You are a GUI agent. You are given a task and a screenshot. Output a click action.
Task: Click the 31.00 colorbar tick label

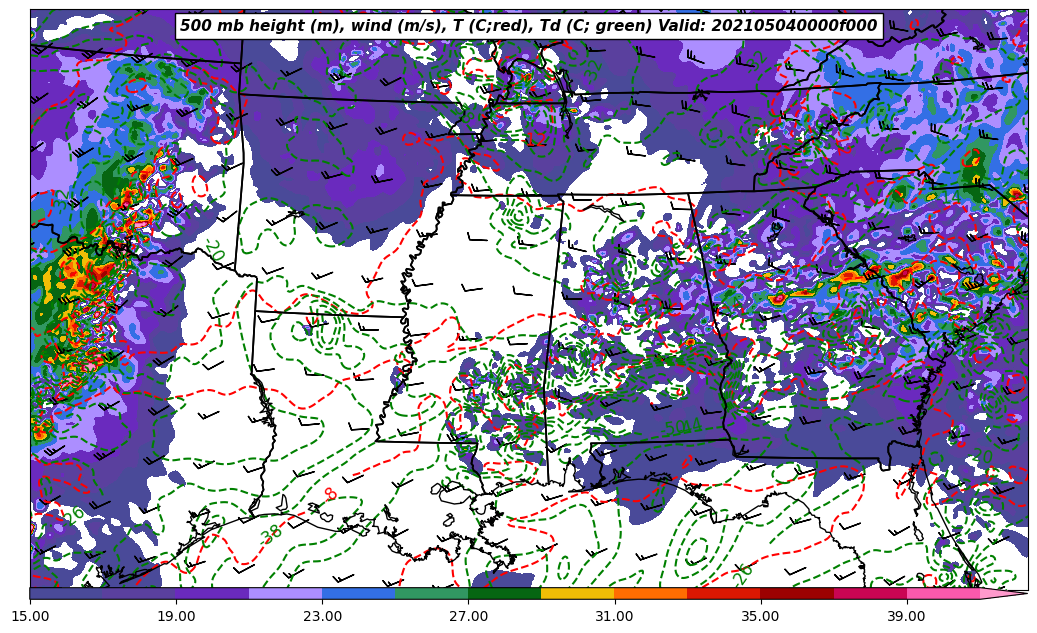pyautogui.click(x=614, y=616)
